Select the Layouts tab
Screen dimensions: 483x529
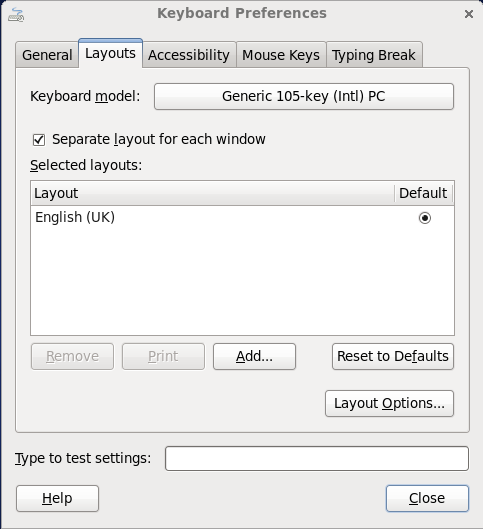point(110,53)
